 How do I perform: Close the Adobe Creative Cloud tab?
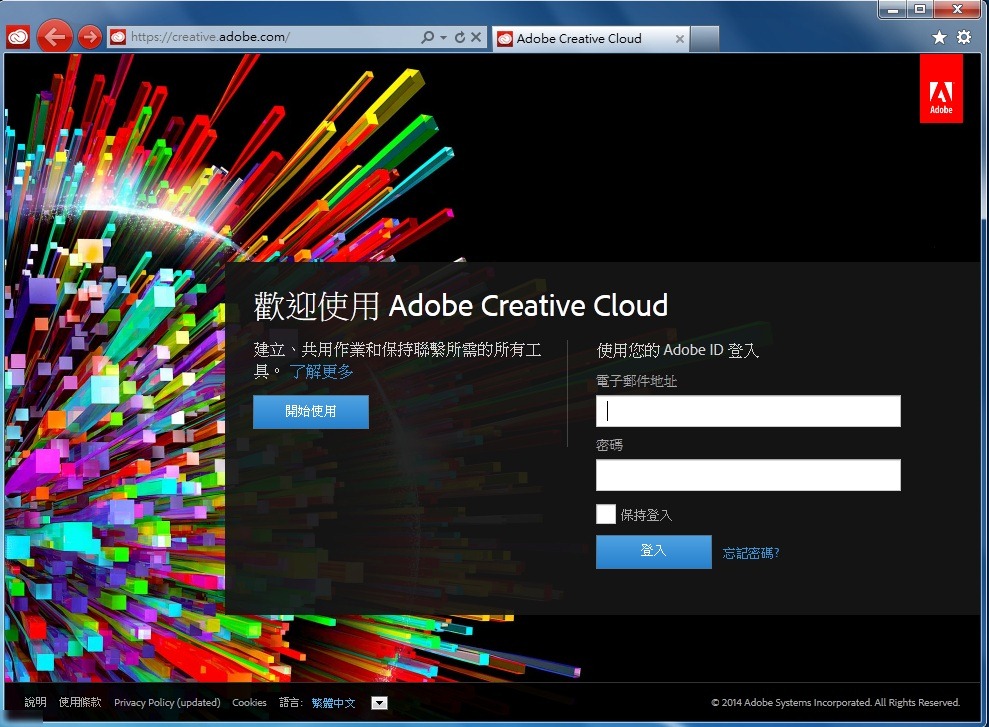tap(679, 39)
